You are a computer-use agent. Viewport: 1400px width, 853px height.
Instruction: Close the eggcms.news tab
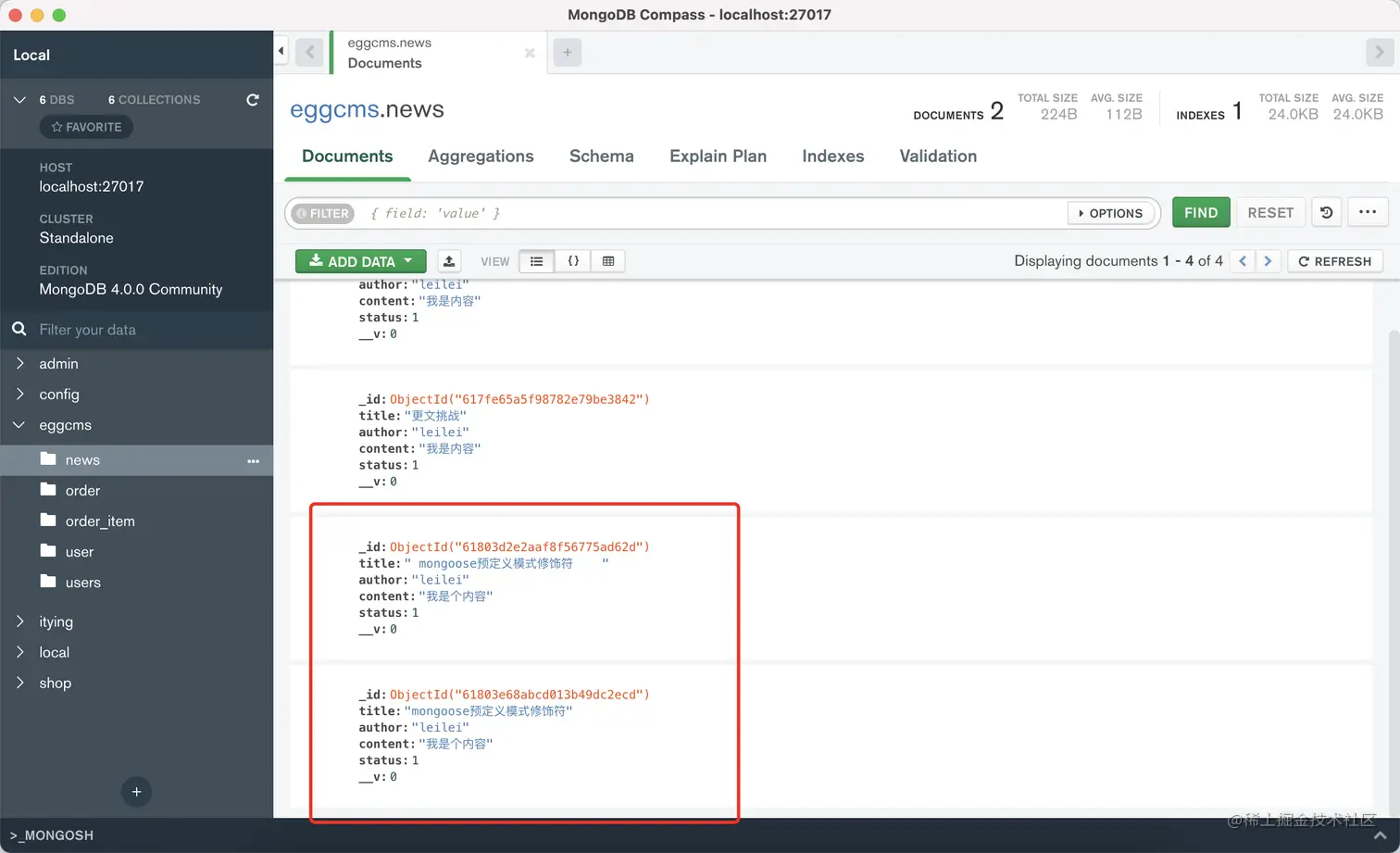tap(530, 53)
